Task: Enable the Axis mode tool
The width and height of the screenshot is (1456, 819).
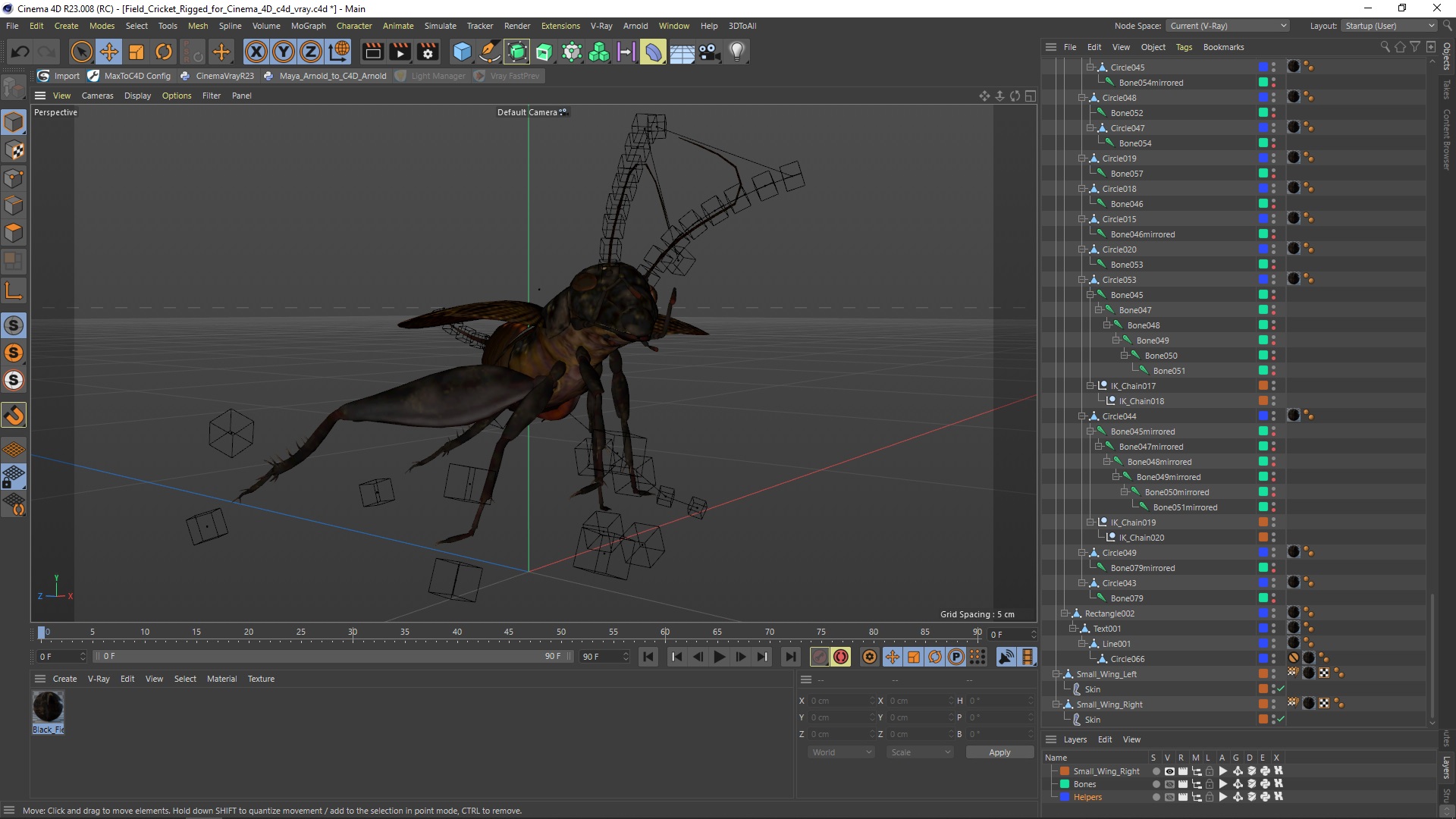Action: [14, 290]
